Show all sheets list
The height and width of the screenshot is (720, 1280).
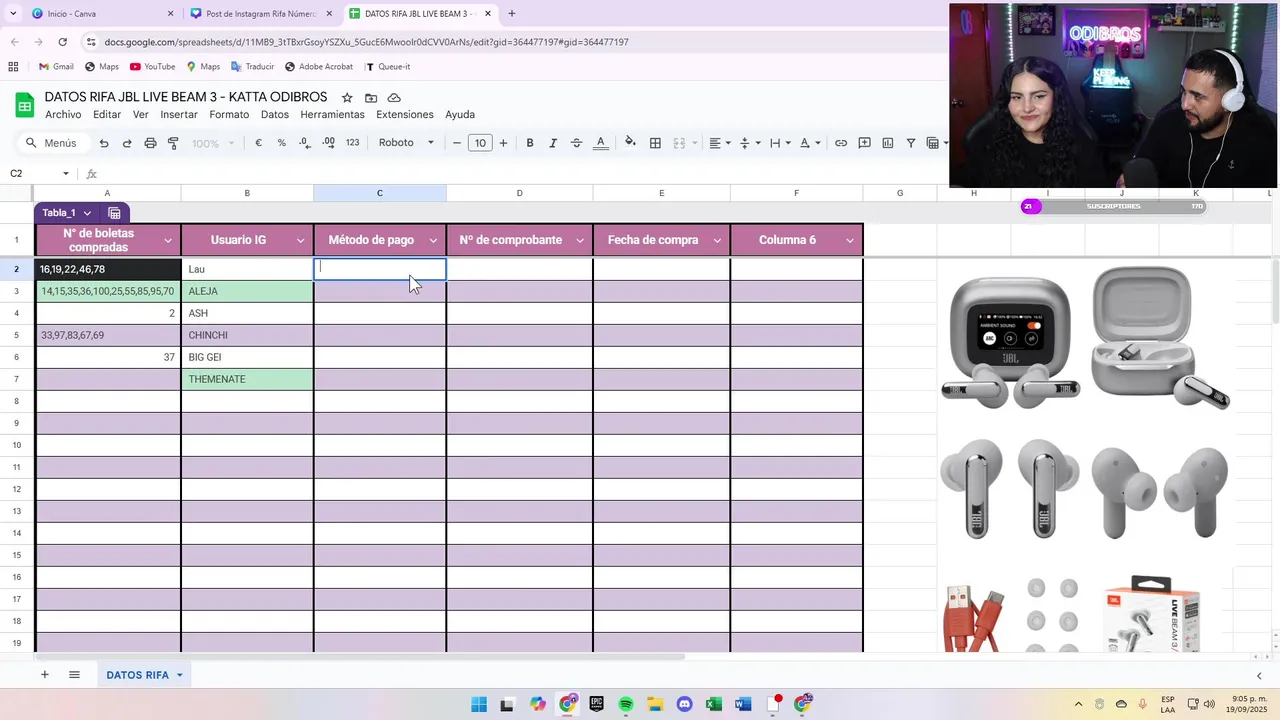click(74, 675)
